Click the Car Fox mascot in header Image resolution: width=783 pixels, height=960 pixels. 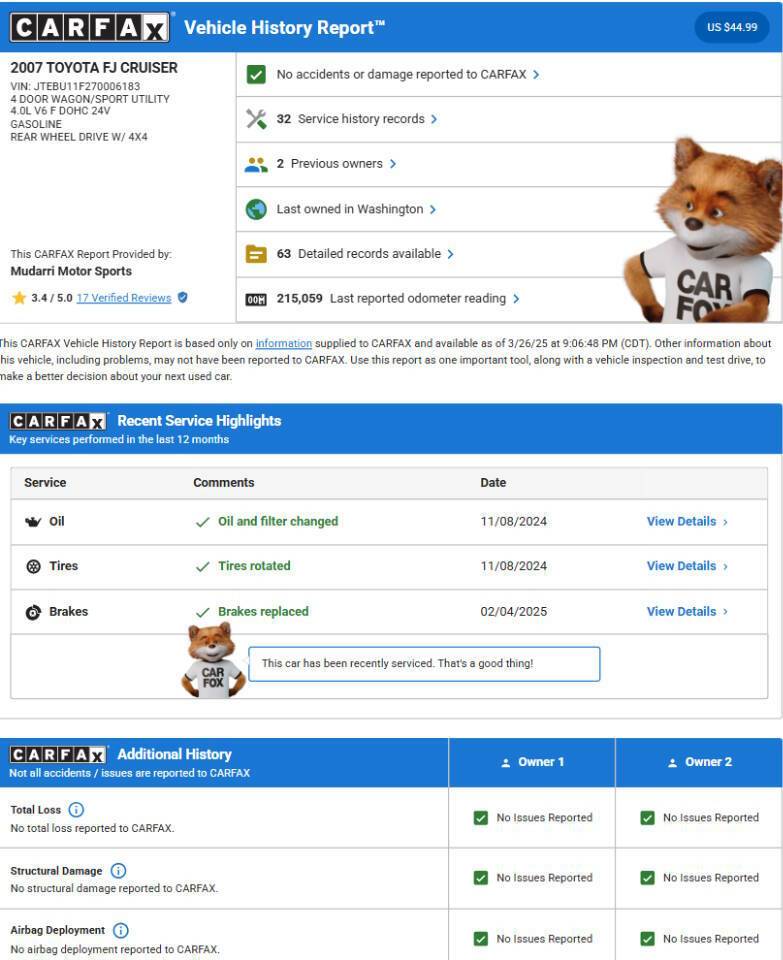[x=703, y=231]
